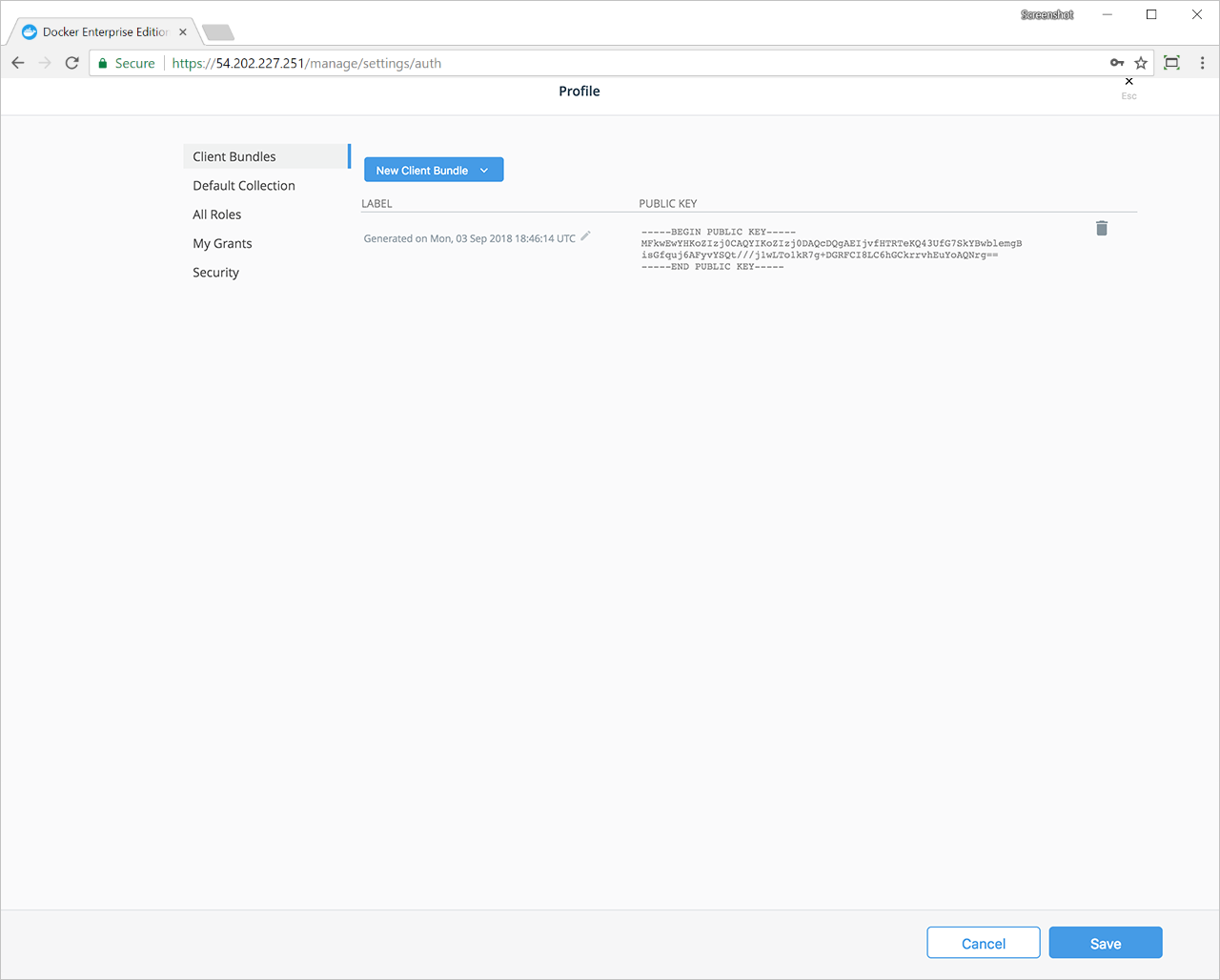1220x980 pixels.
Task: Click the fullscreen toolbar icon
Action: click(x=1171, y=62)
